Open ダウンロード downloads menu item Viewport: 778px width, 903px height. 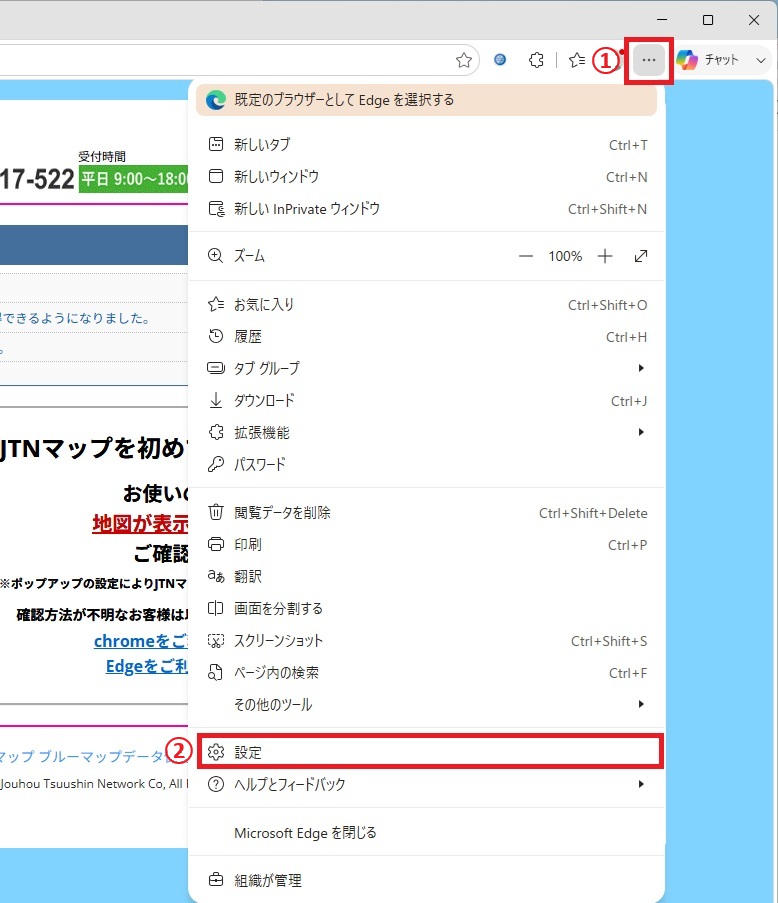427,401
